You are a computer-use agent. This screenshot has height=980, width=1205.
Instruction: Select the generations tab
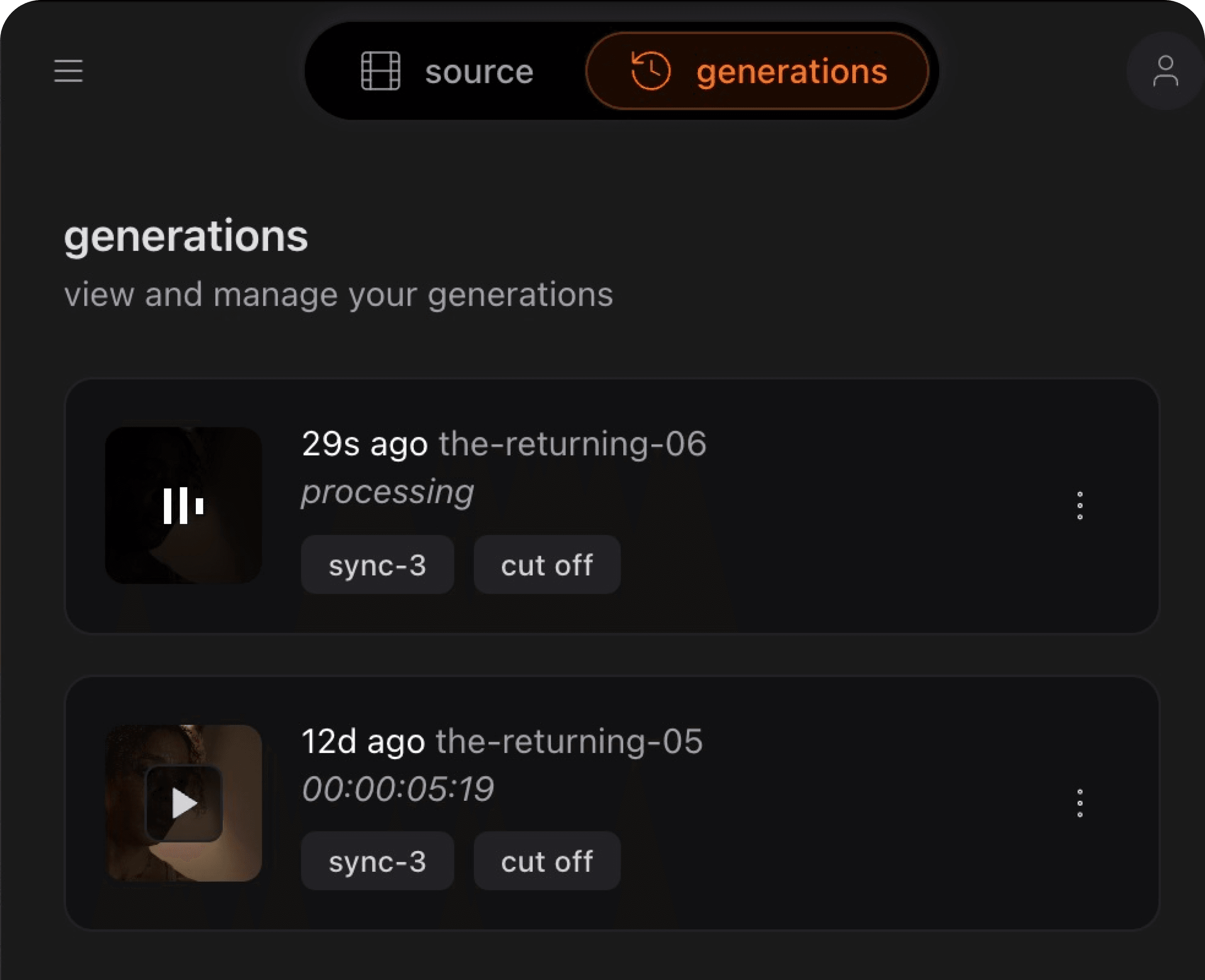click(757, 71)
